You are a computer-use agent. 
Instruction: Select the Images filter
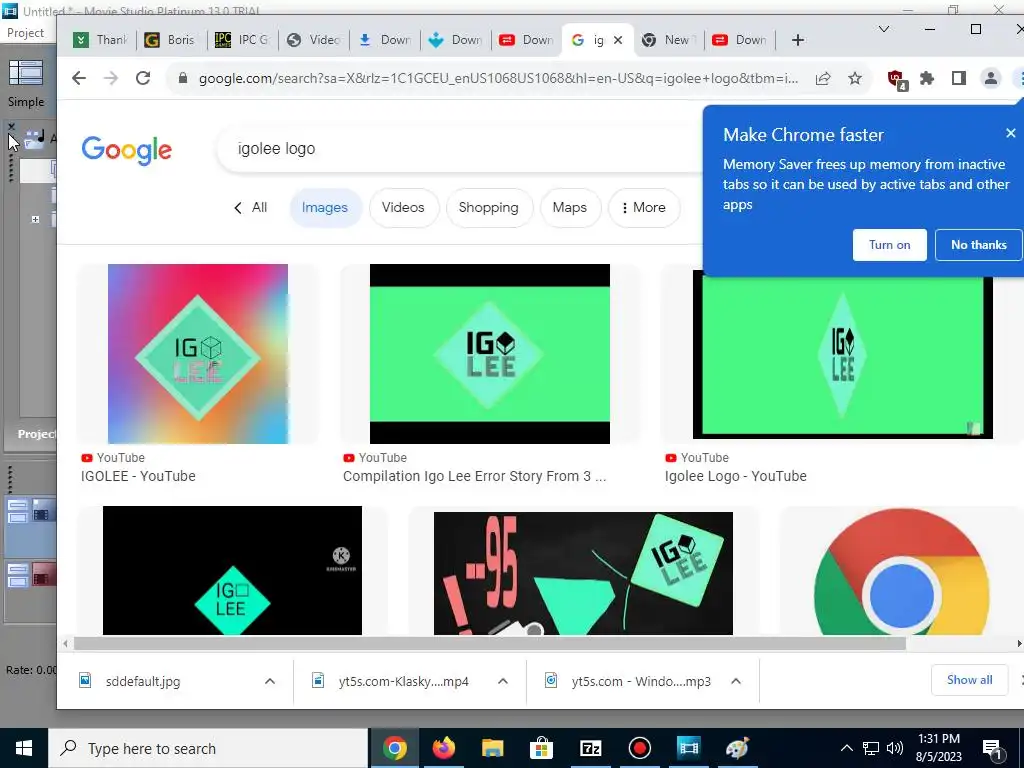(x=325, y=208)
